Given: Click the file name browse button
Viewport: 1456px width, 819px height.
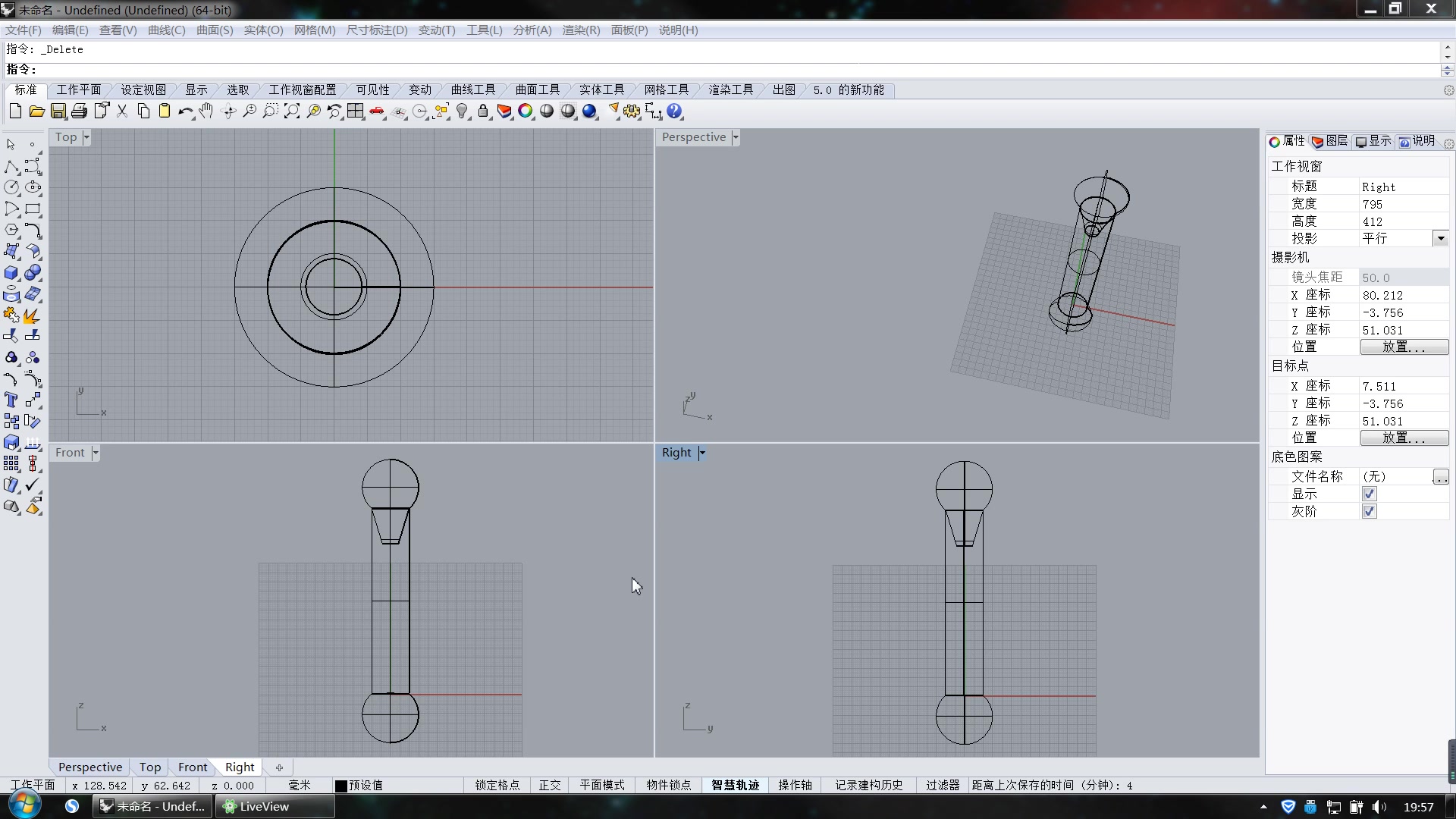Looking at the screenshot, I should click(1440, 477).
